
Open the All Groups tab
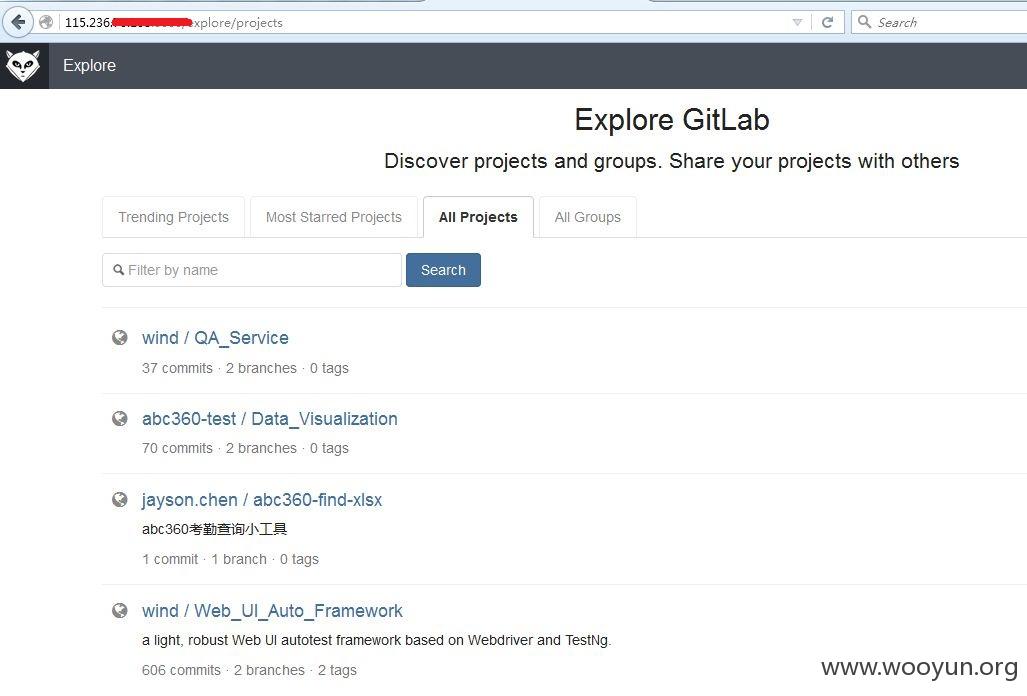coord(588,217)
